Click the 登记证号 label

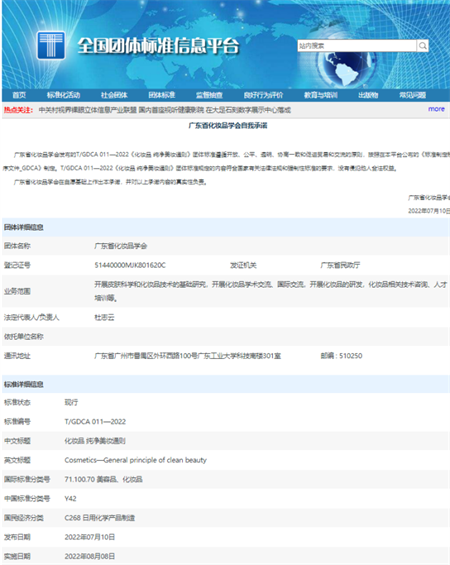(17, 265)
